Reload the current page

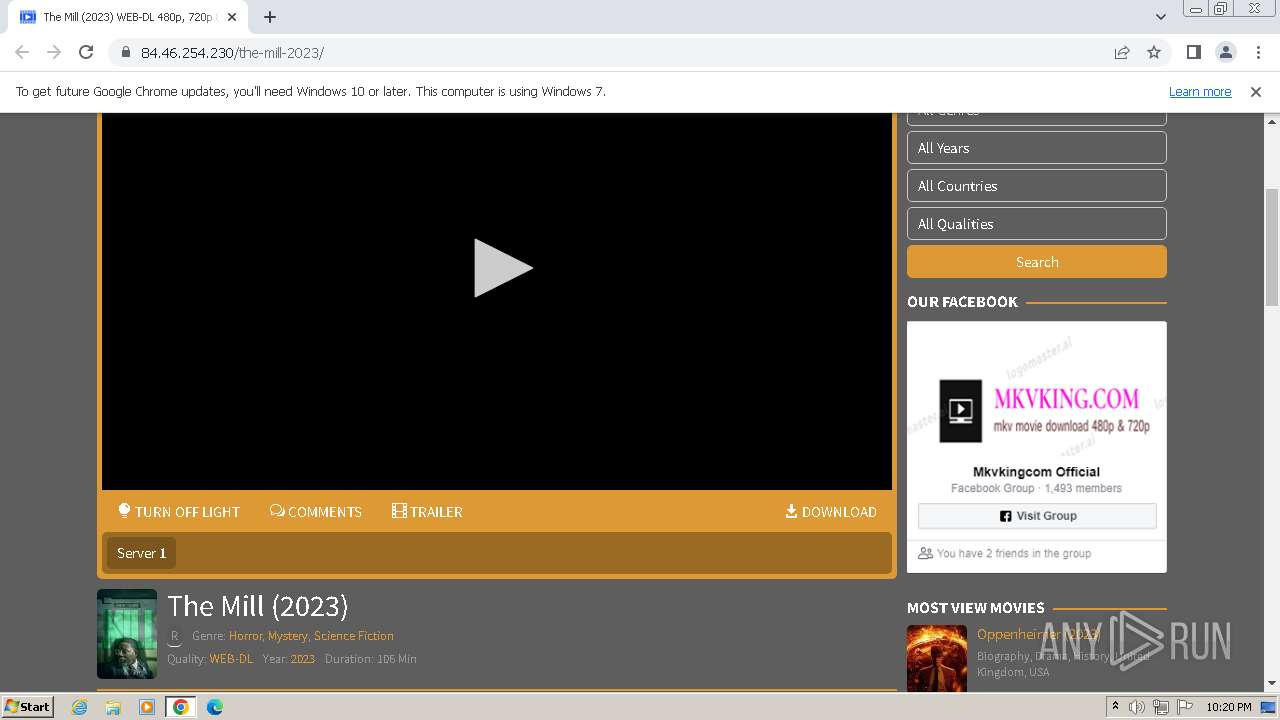pyautogui.click(x=86, y=52)
